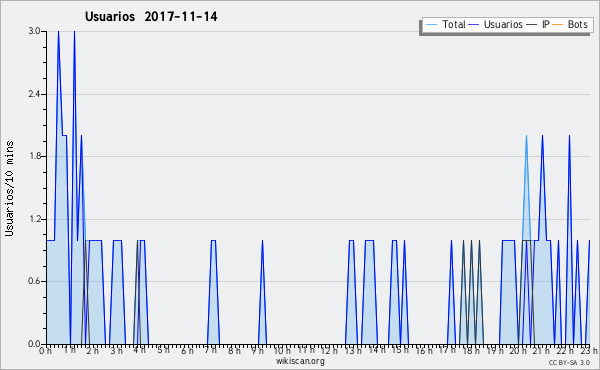The image size is (600, 370).
Task: Click the y-axis value '0.6'
Action: click(x=35, y=281)
